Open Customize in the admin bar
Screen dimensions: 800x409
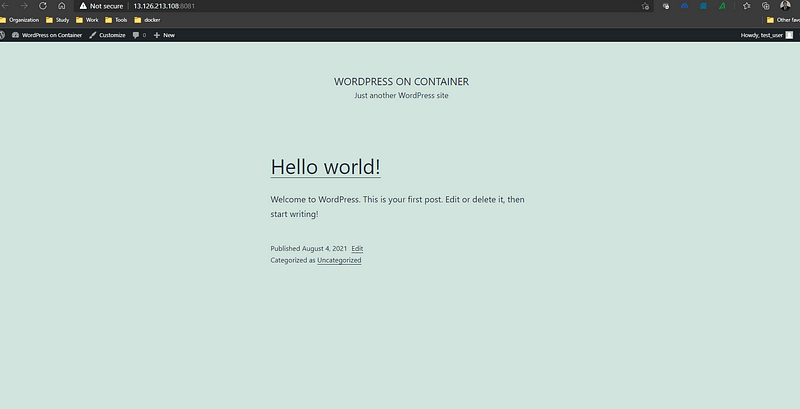click(107, 35)
